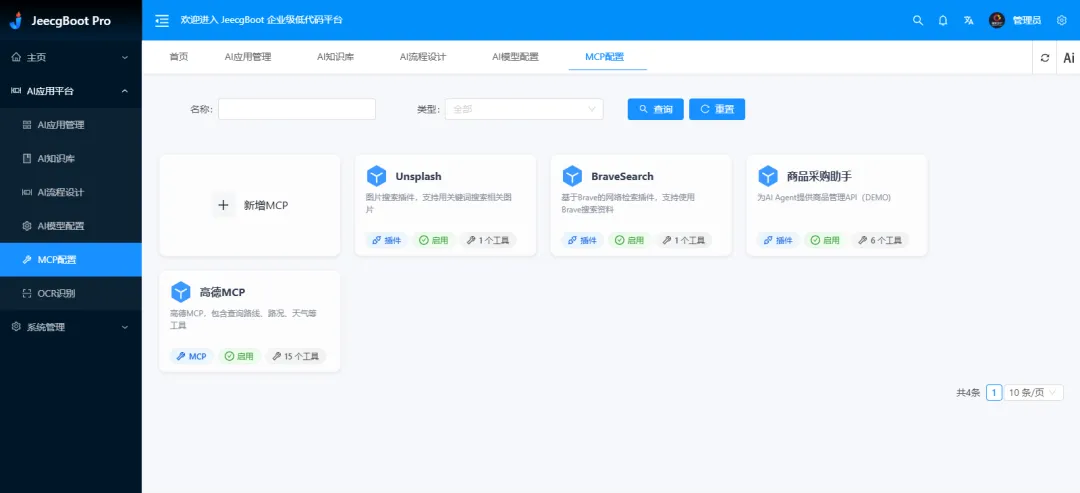This screenshot has height=493, width=1080.
Task: Click the 插件 tag on 商品采购助手 card
Action: click(x=778, y=240)
